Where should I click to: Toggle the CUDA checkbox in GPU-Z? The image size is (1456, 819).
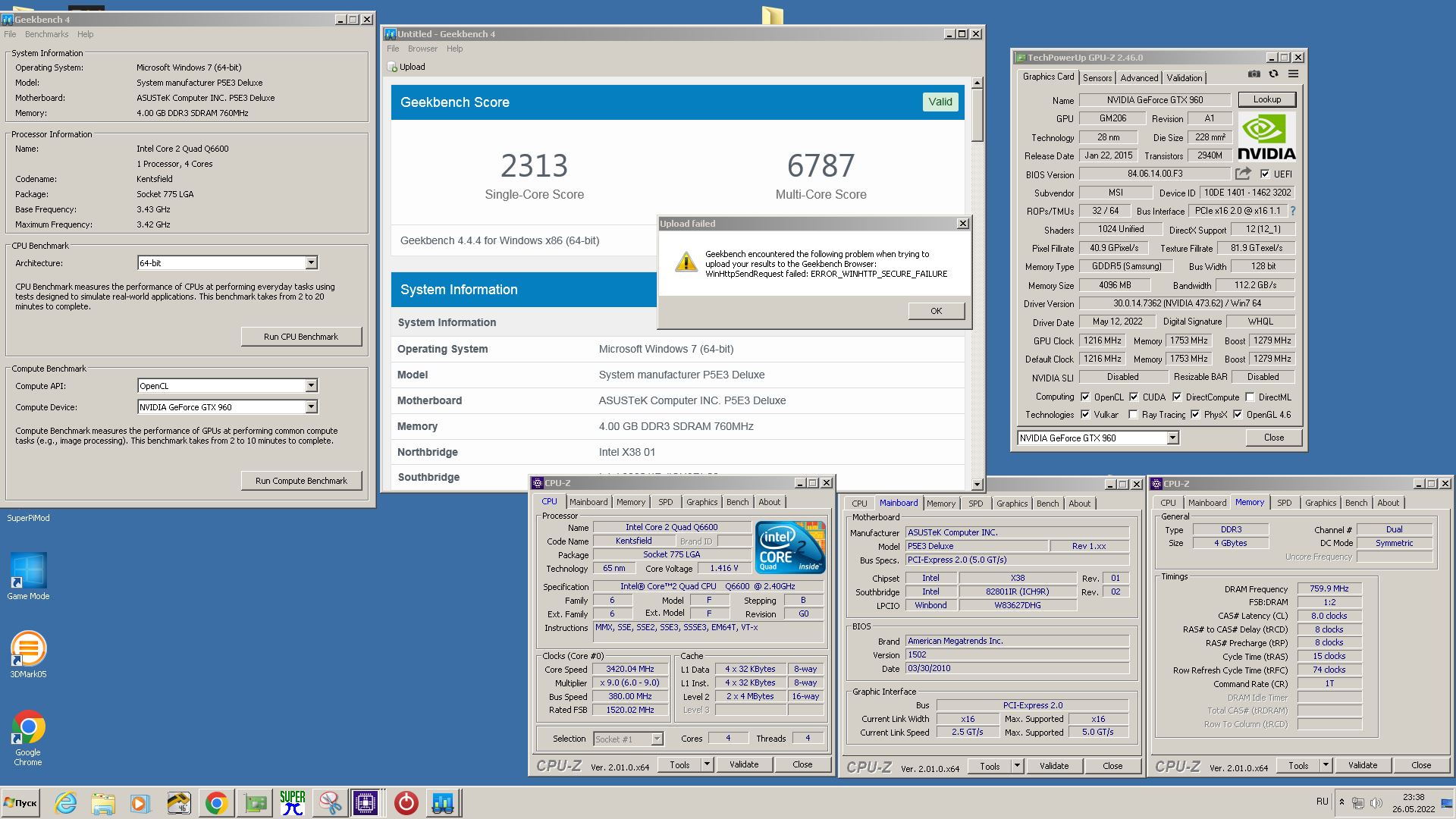tap(1134, 397)
